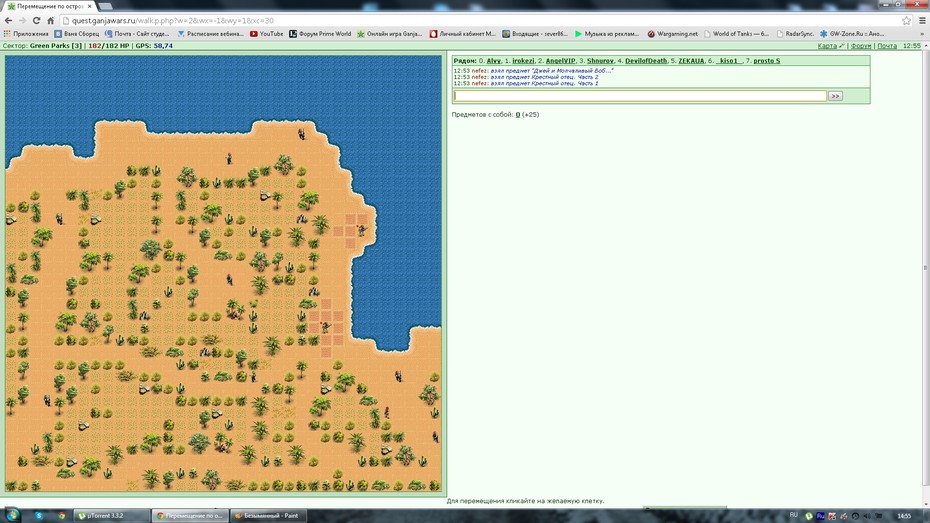Open the Chrome hamburger menu

coord(922,20)
